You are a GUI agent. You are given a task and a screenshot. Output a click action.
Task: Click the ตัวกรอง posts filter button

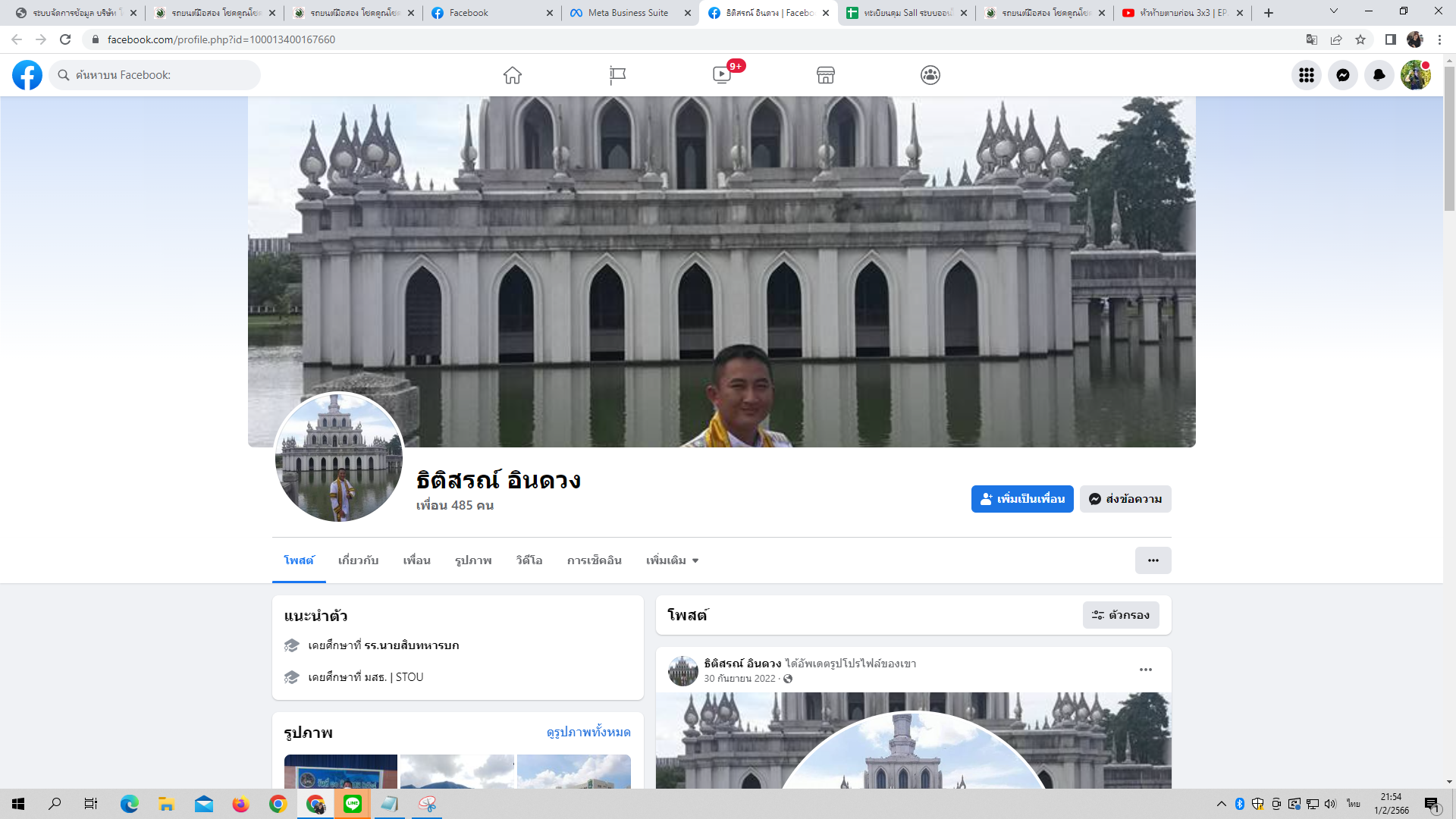pyautogui.click(x=1121, y=615)
